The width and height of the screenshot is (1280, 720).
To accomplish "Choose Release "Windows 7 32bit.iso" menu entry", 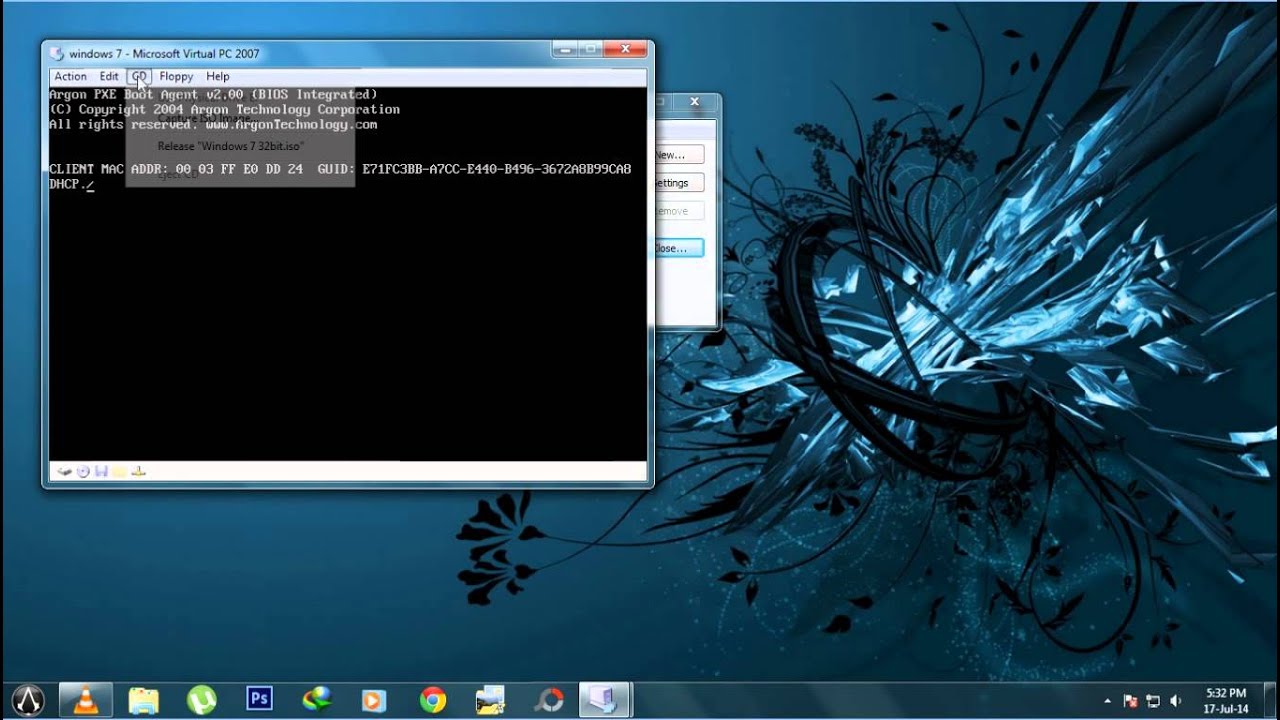I will pyautogui.click(x=231, y=146).
